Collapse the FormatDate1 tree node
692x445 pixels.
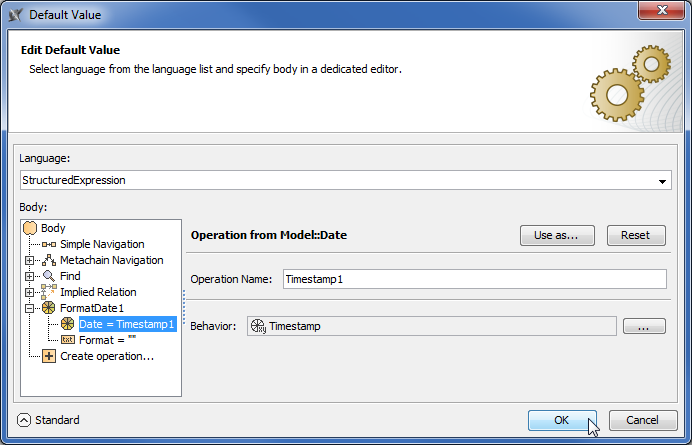coord(31,308)
